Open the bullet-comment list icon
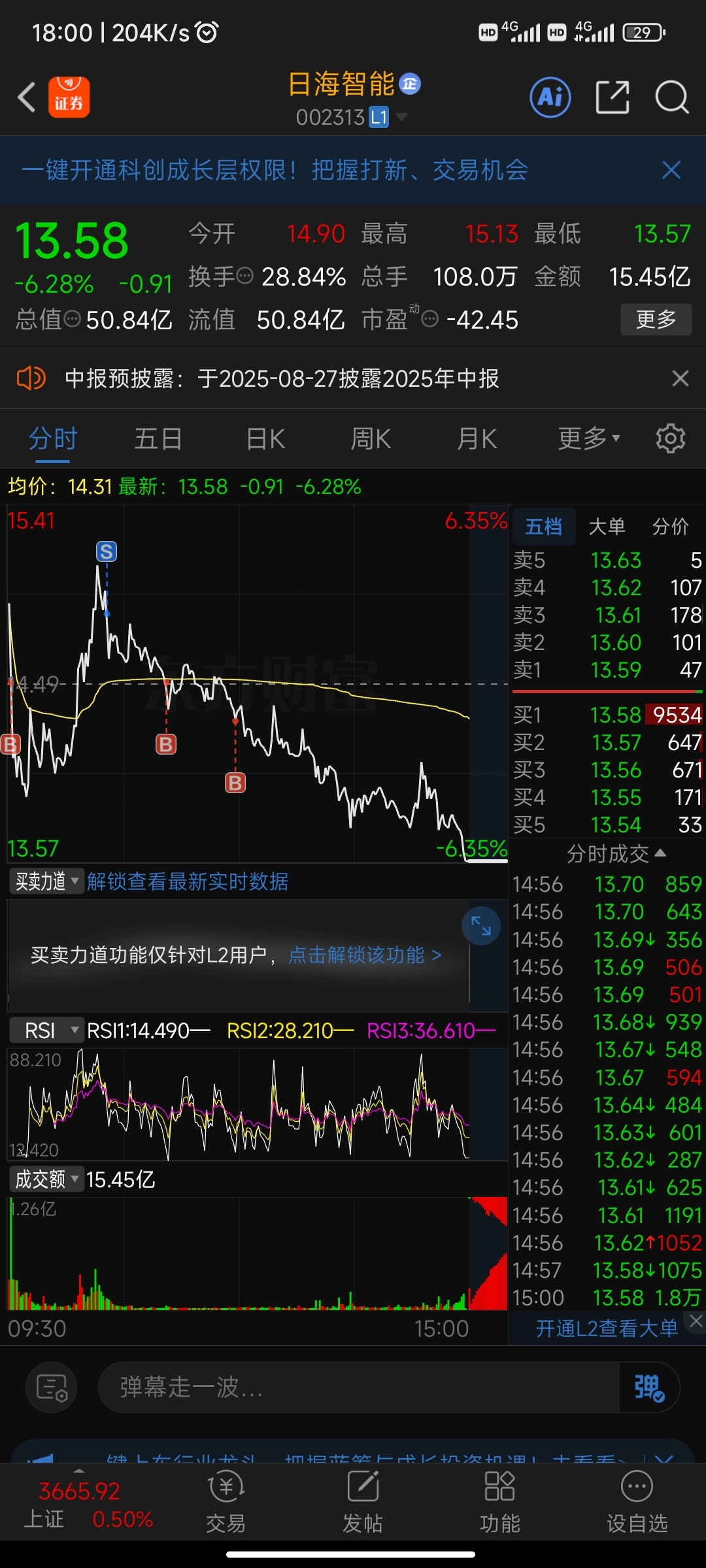The image size is (706, 1568). [52, 1387]
